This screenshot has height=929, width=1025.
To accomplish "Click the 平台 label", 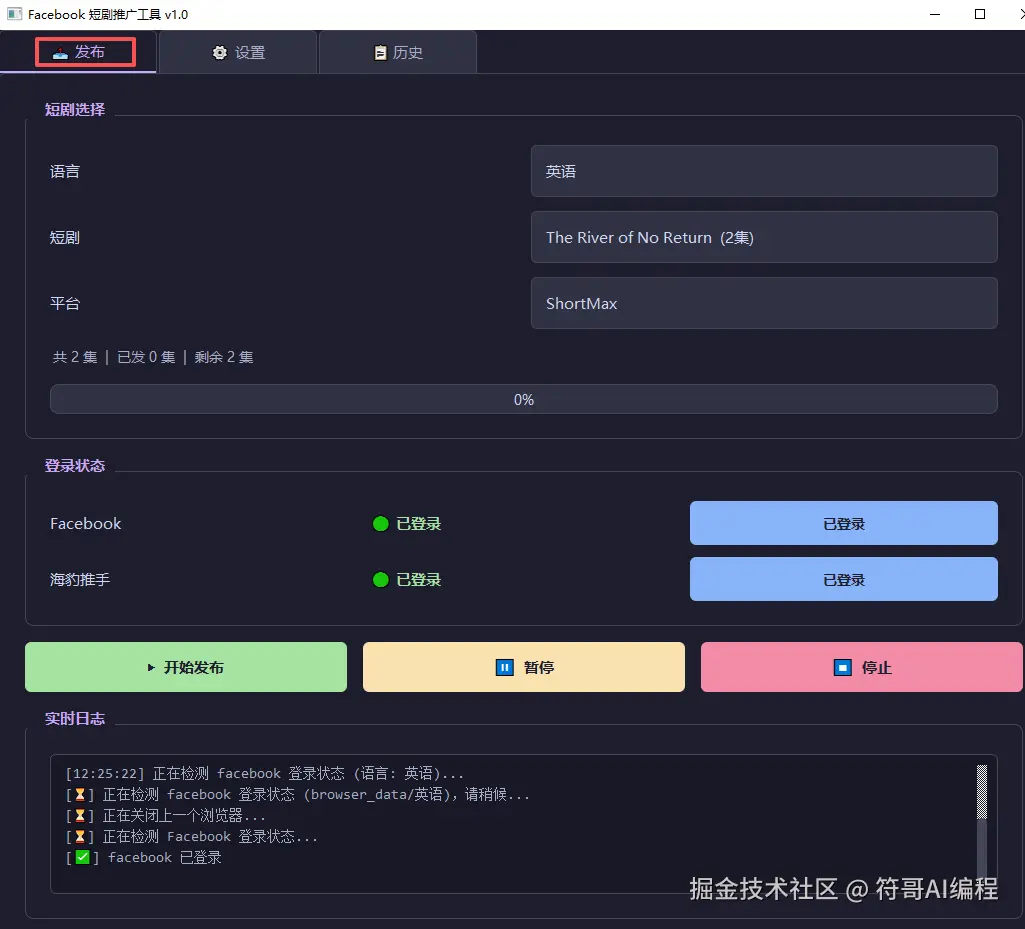I will click(x=65, y=303).
